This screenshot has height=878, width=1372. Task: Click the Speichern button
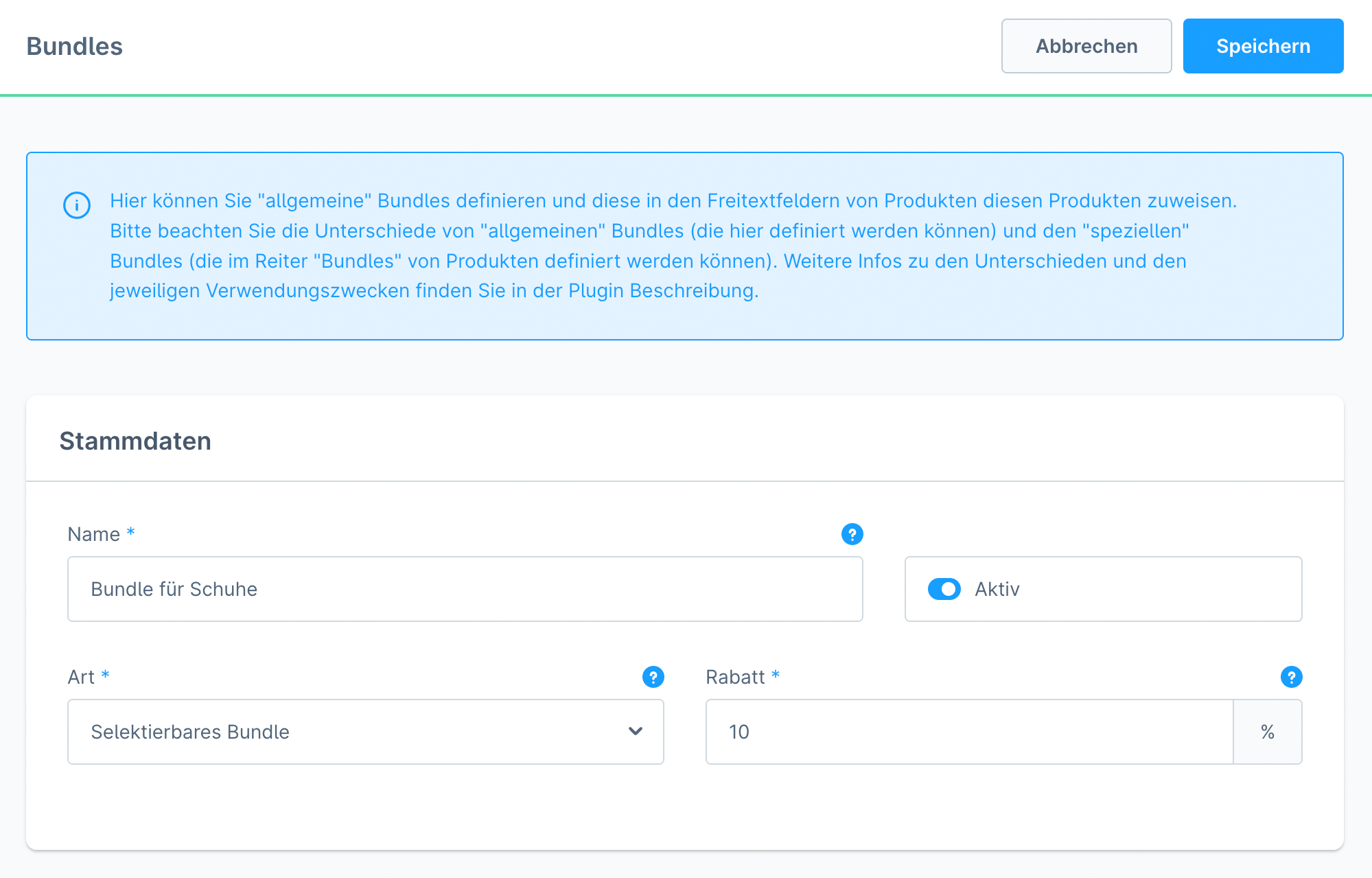[x=1263, y=46]
